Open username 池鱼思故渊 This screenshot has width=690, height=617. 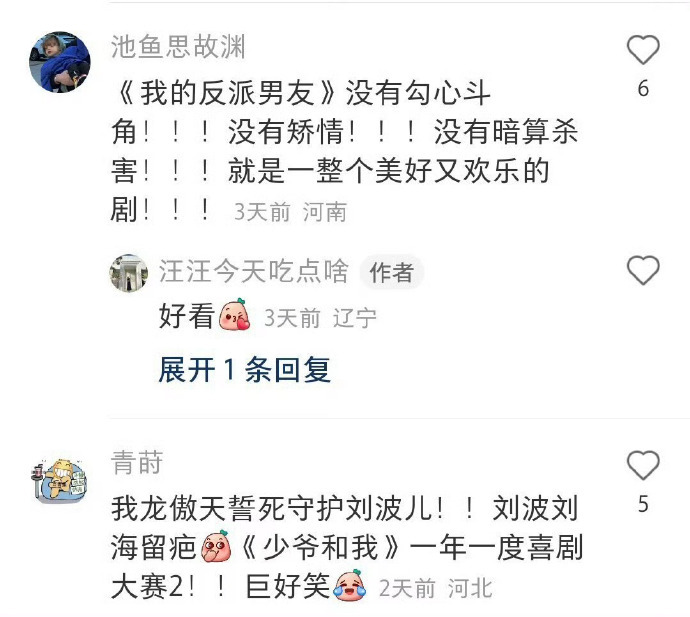pyautogui.click(x=178, y=47)
